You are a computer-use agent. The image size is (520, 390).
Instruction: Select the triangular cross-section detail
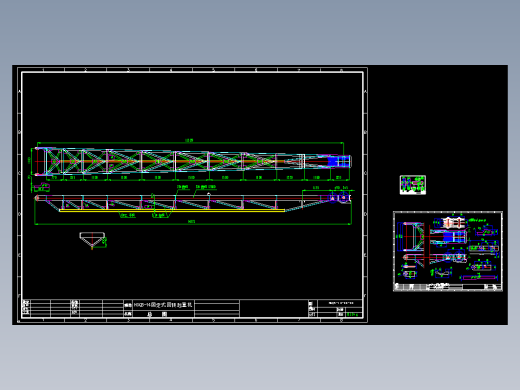(x=92, y=241)
